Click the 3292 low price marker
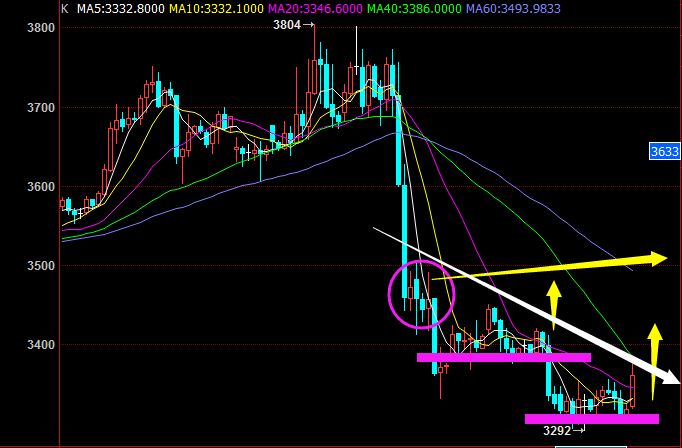 557,431
